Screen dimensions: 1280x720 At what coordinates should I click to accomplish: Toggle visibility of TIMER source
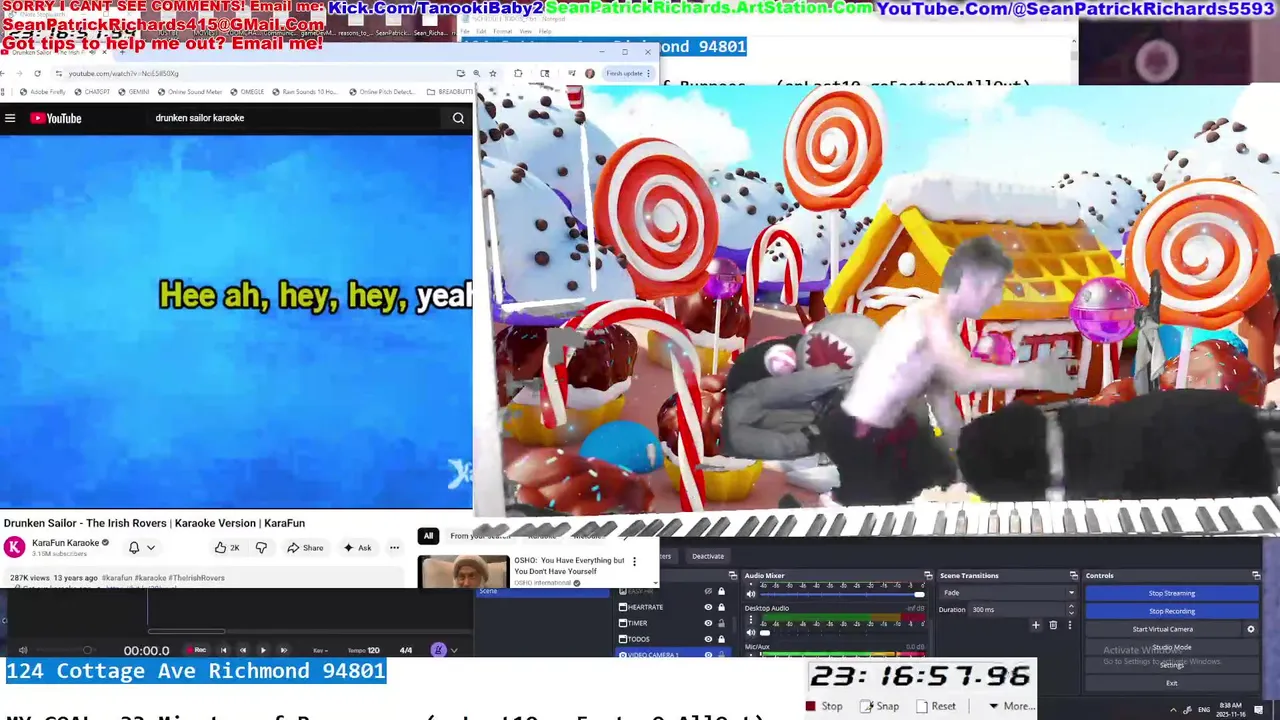pos(708,623)
